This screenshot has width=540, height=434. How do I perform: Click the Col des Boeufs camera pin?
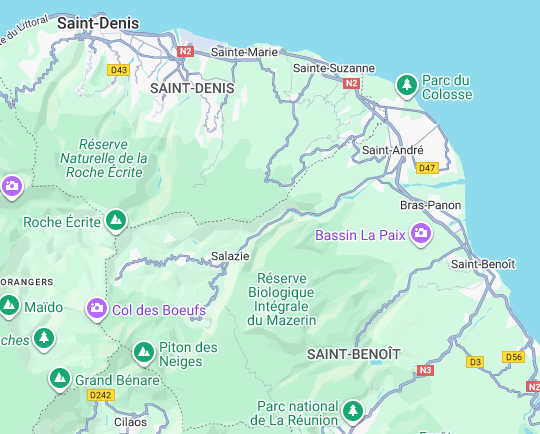click(97, 309)
